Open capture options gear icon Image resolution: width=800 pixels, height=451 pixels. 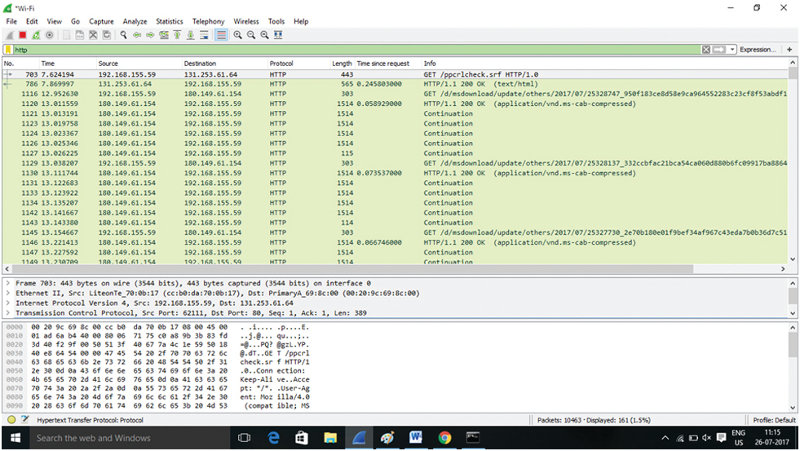48,34
